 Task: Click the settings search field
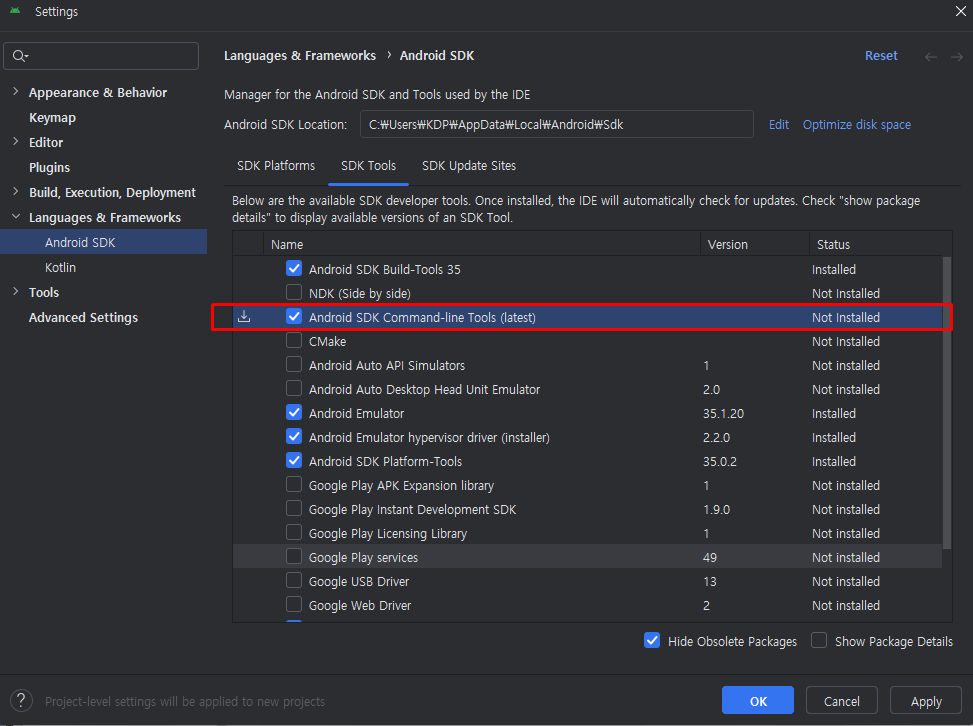[x=101, y=56]
